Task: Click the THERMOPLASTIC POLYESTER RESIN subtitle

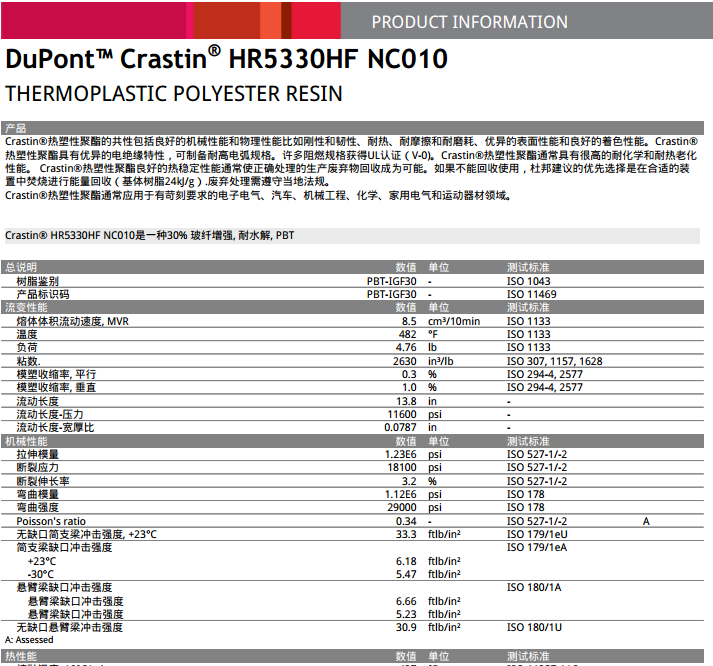Action: click(173, 94)
